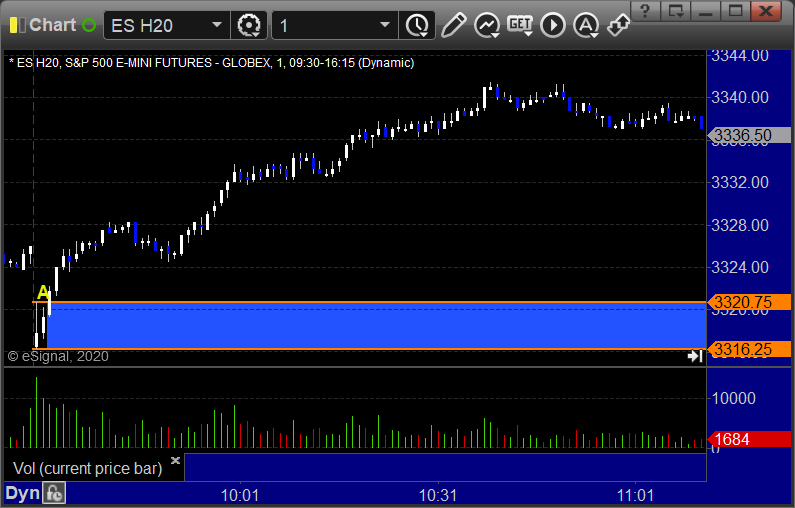The image size is (795, 508).
Task: Minimize the chart window
Action: (x=706, y=11)
